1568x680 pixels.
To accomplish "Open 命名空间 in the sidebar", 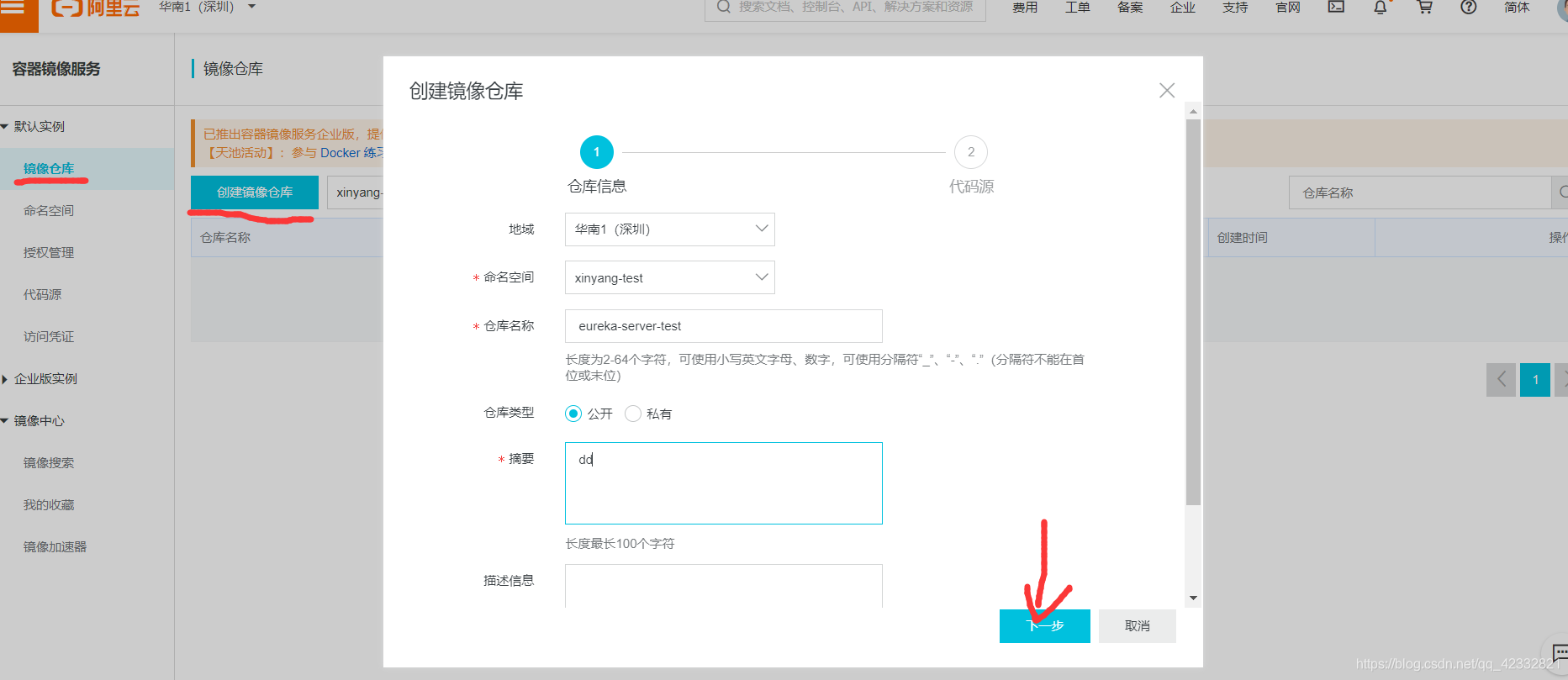I will pos(49,210).
